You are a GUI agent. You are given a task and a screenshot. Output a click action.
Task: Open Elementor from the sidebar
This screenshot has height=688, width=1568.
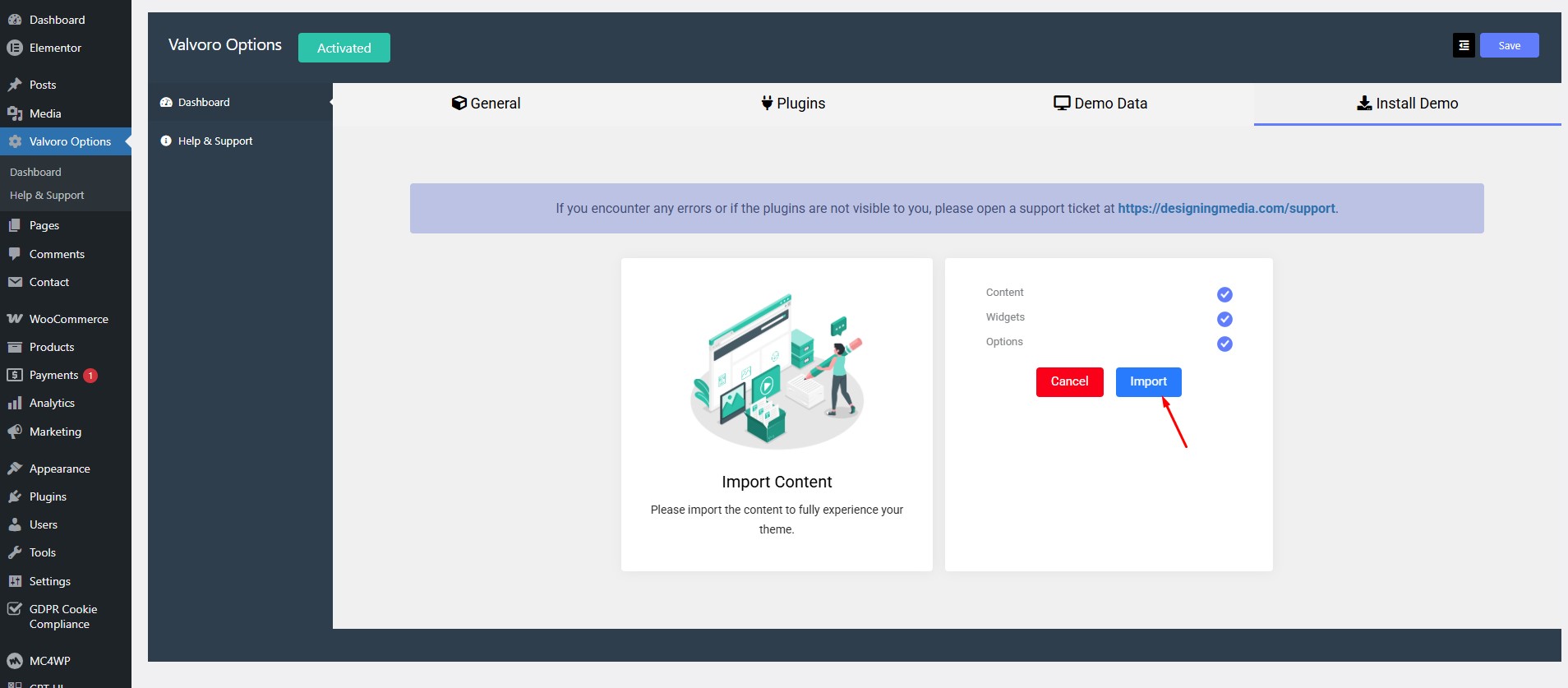click(55, 48)
